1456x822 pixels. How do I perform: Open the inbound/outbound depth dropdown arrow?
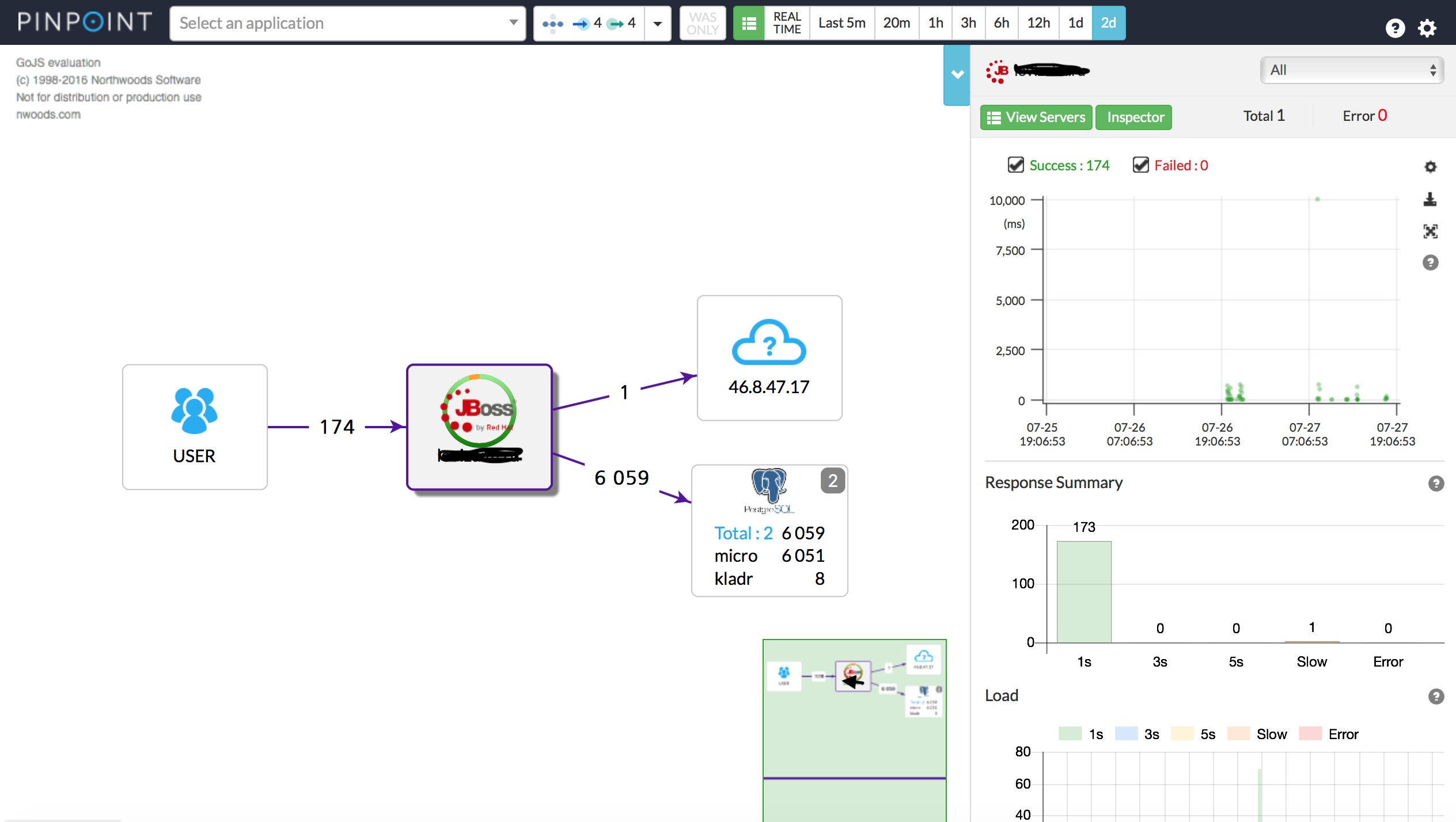pyautogui.click(x=657, y=23)
